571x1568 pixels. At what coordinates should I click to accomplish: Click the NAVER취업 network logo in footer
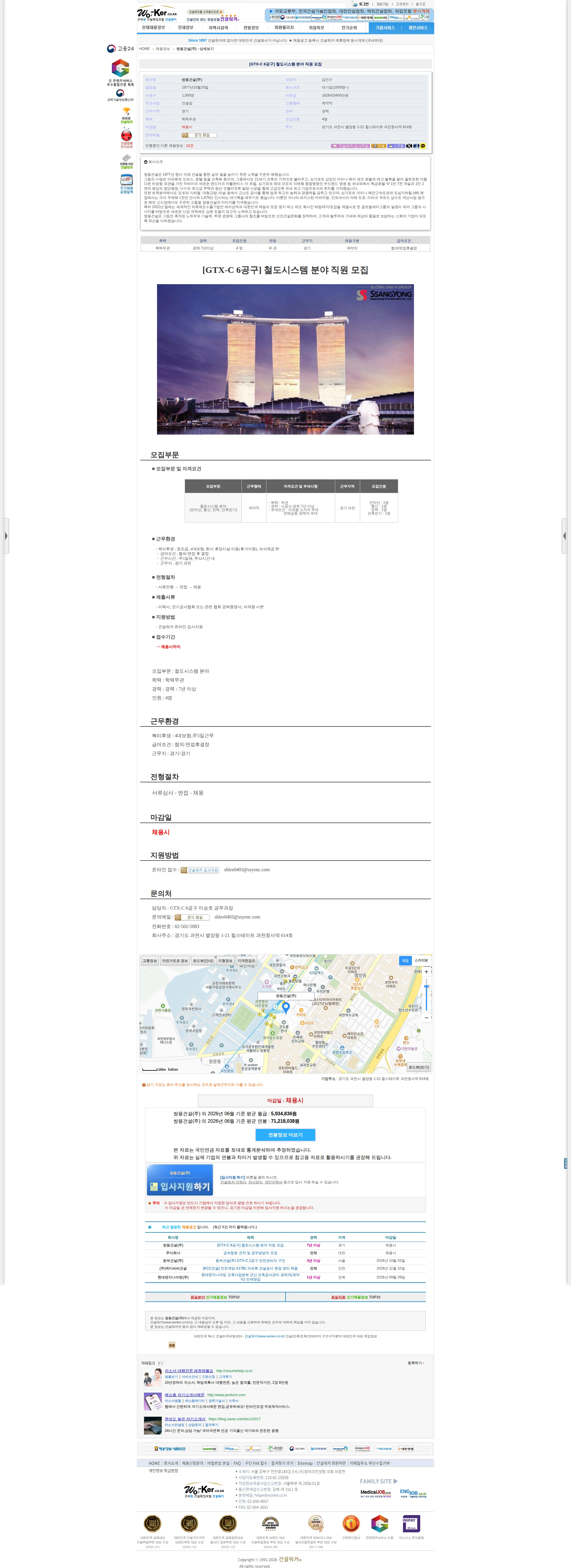click(x=209, y=1449)
